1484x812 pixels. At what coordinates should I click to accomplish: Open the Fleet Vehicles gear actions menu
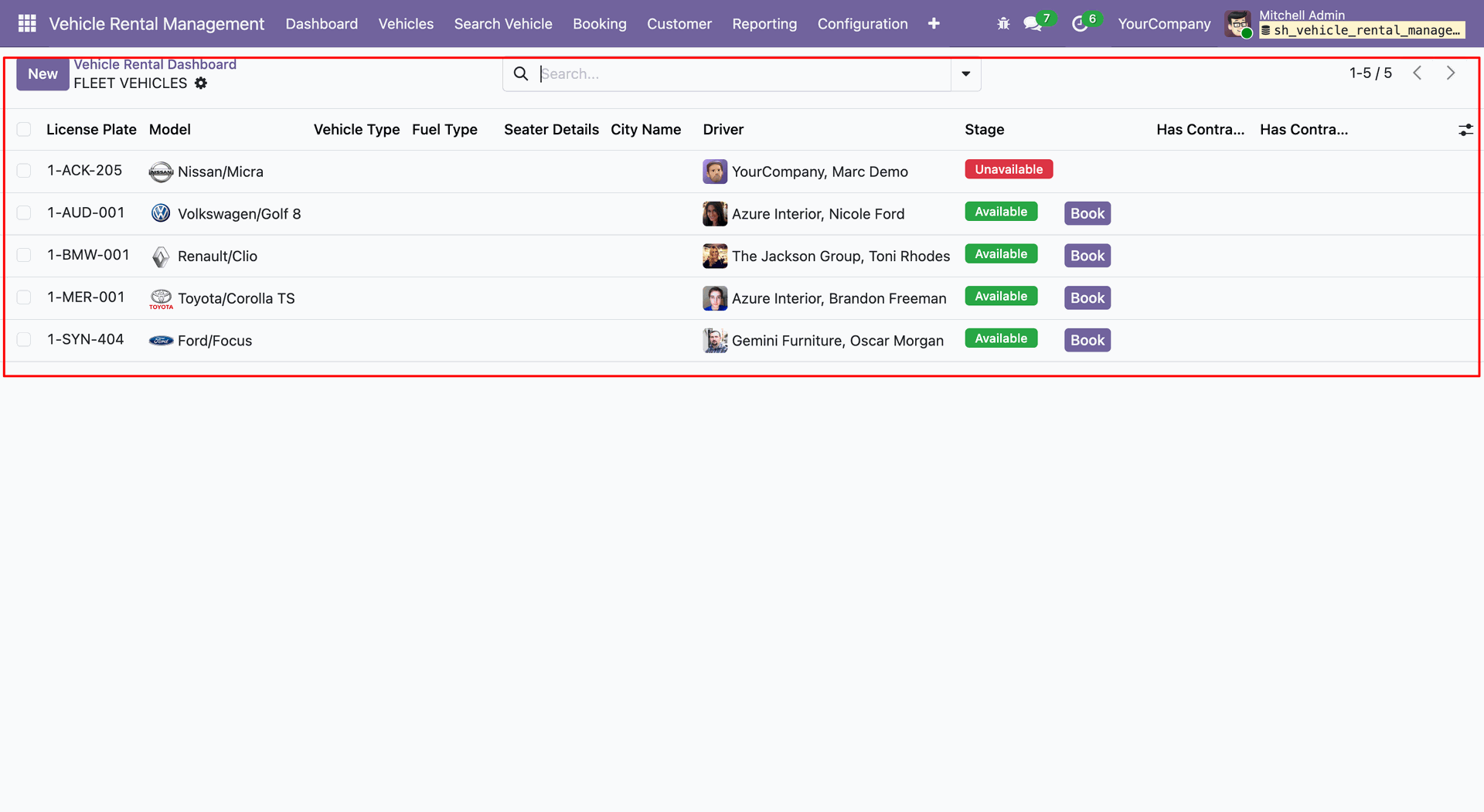pos(201,83)
